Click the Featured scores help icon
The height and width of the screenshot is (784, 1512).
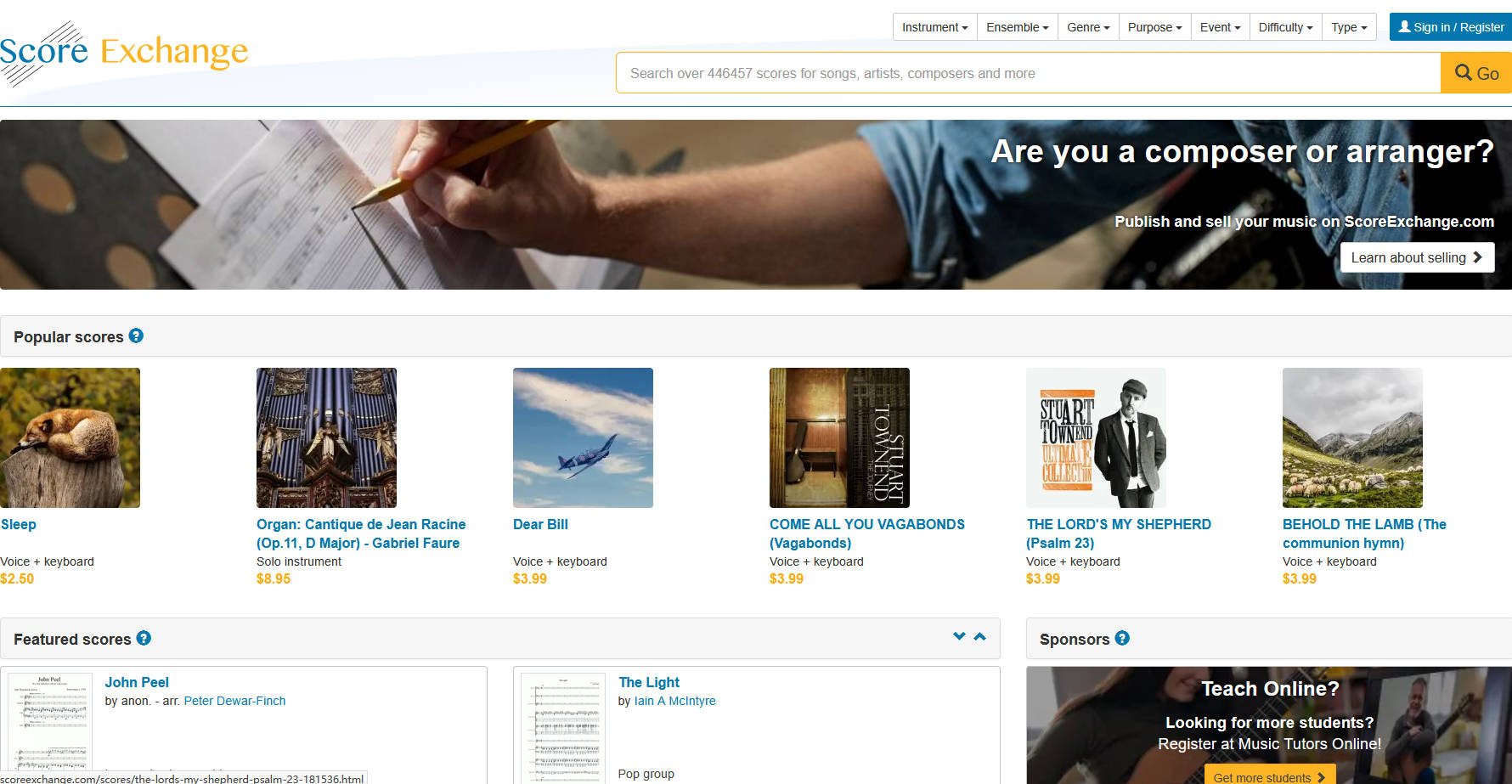coord(144,639)
